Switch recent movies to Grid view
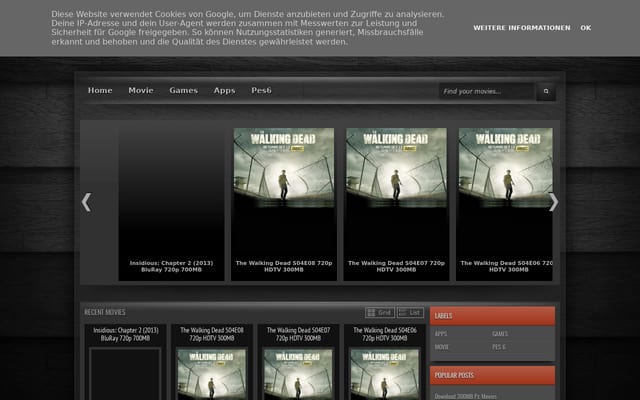Viewport: 640px width, 400px height. pos(380,313)
